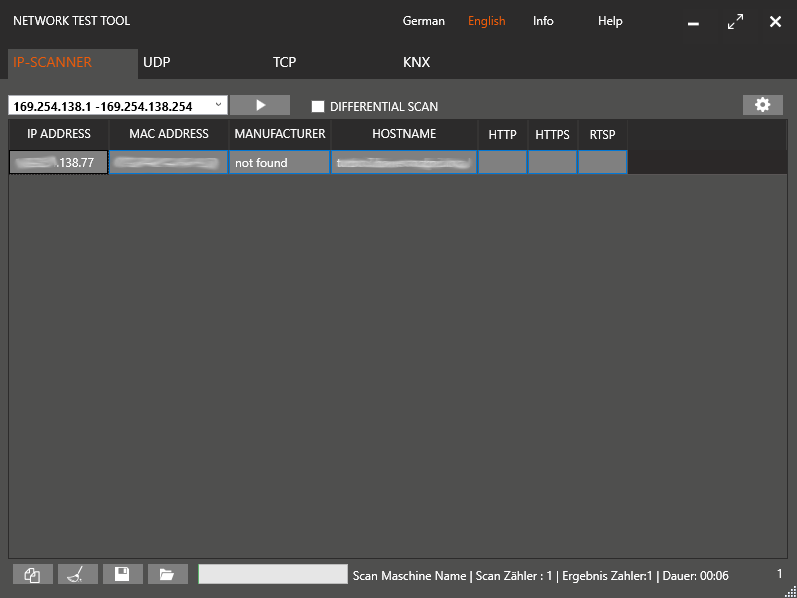Image resolution: width=797 pixels, height=598 pixels.
Task: Select English language option
Action: (486, 21)
